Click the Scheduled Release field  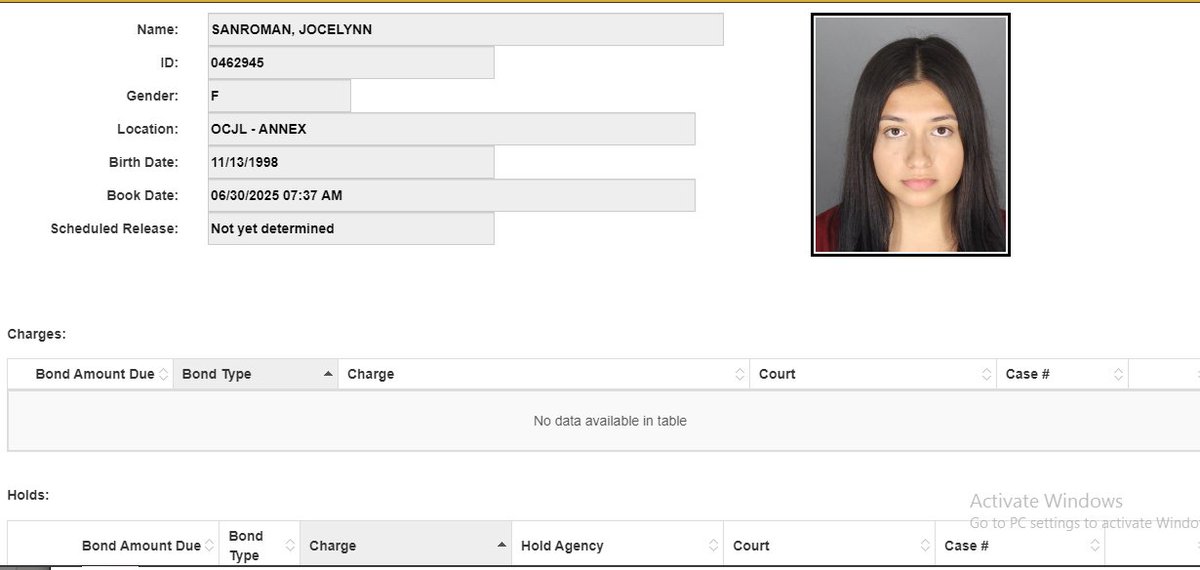pyautogui.click(x=351, y=228)
